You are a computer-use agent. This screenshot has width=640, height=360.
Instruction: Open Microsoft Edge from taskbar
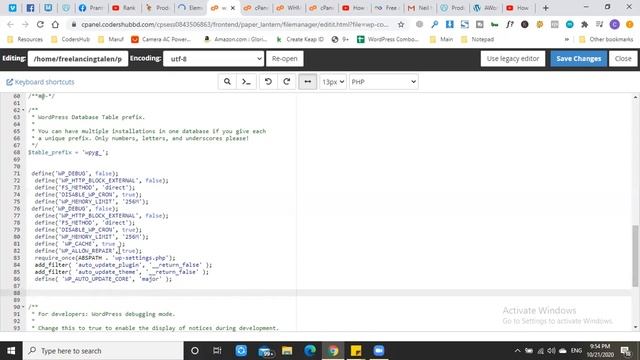point(310,351)
